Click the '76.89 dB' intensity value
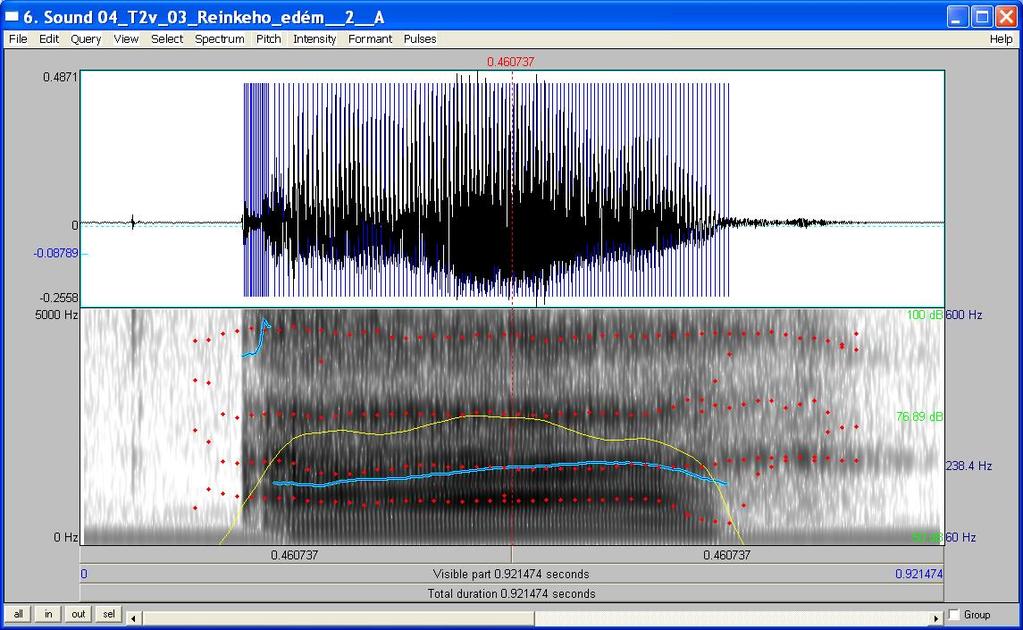This screenshot has height=630, width=1023. 919,417
